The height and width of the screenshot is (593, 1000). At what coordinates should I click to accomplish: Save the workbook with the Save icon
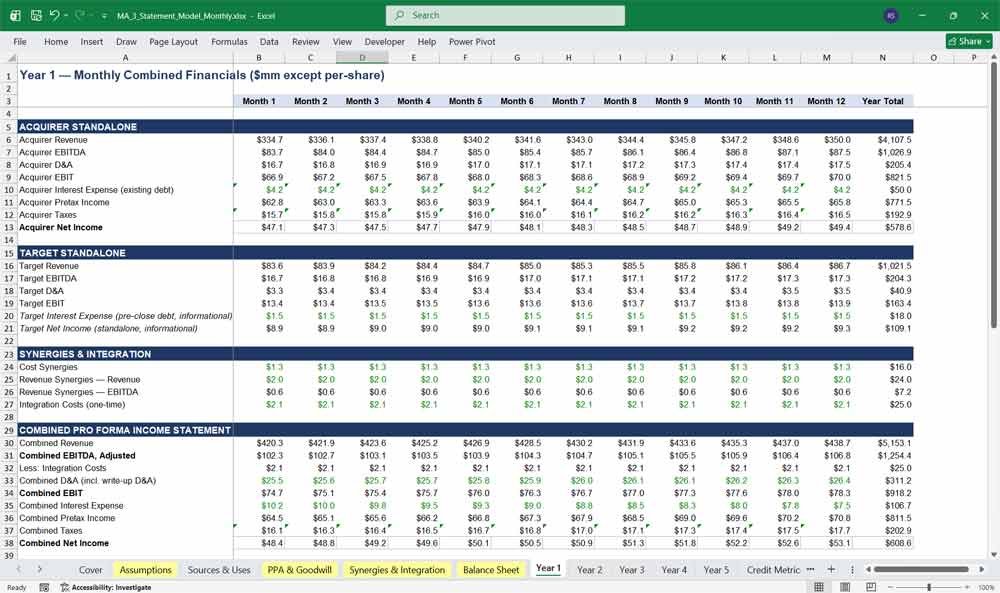[x=36, y=15]
